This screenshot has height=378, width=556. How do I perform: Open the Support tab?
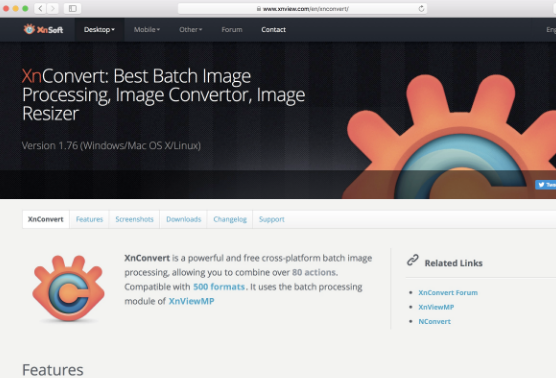point(272,219)
